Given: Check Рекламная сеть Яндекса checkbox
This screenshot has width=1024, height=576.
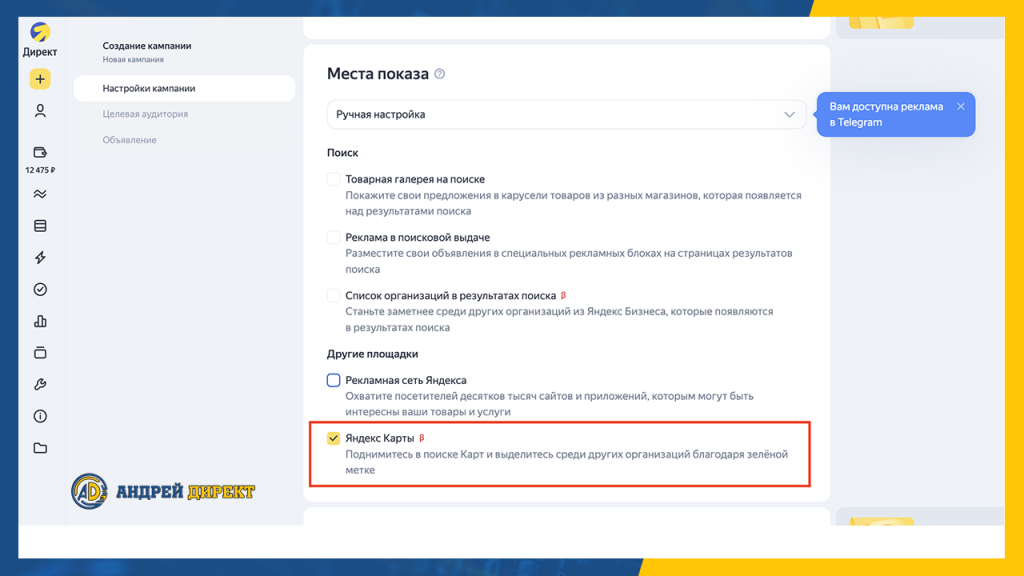Looking at the screenshot, I should (x=333, y=380).
